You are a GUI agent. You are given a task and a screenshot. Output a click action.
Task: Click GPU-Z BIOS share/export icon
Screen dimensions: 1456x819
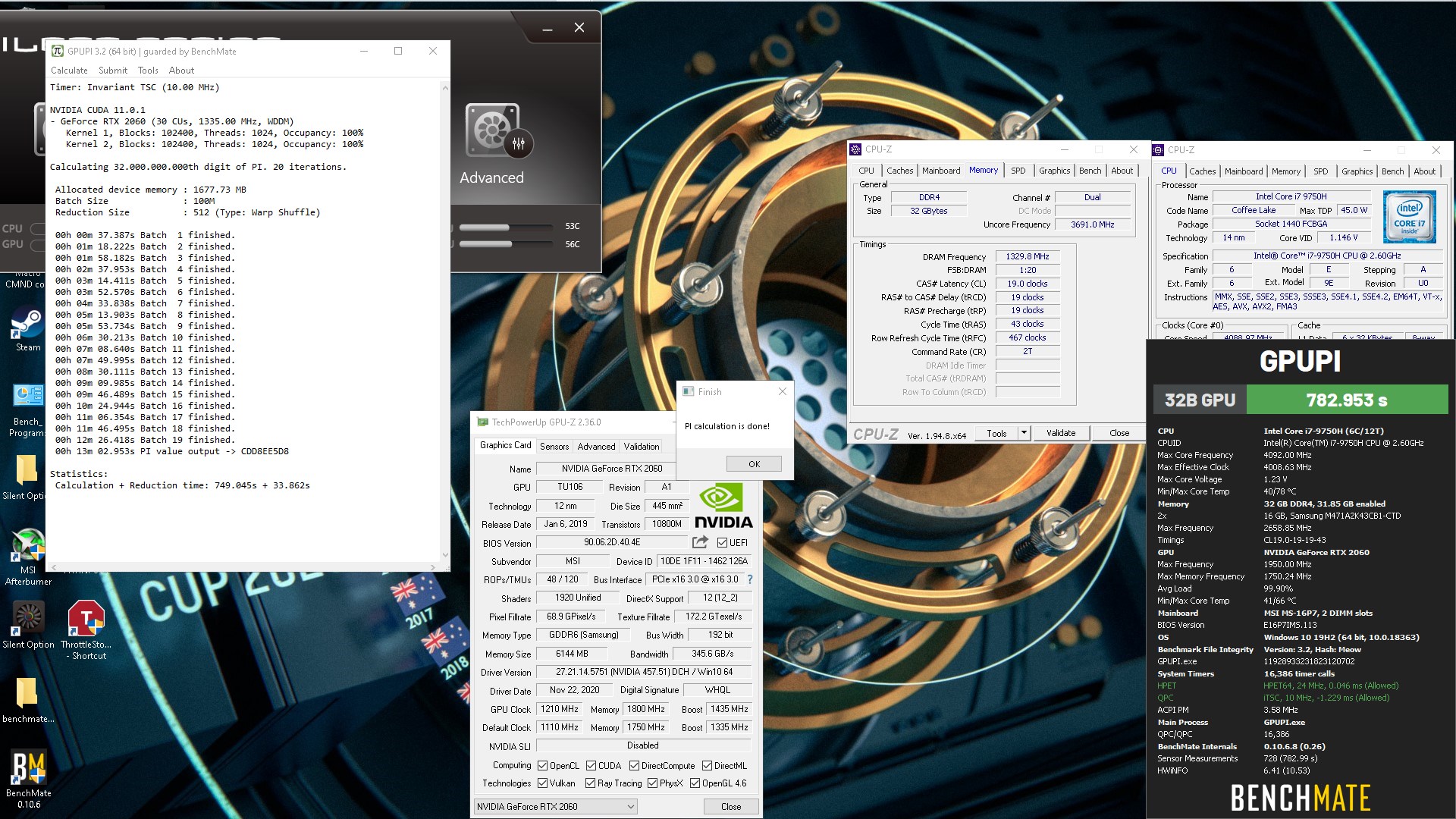[700, 542]
